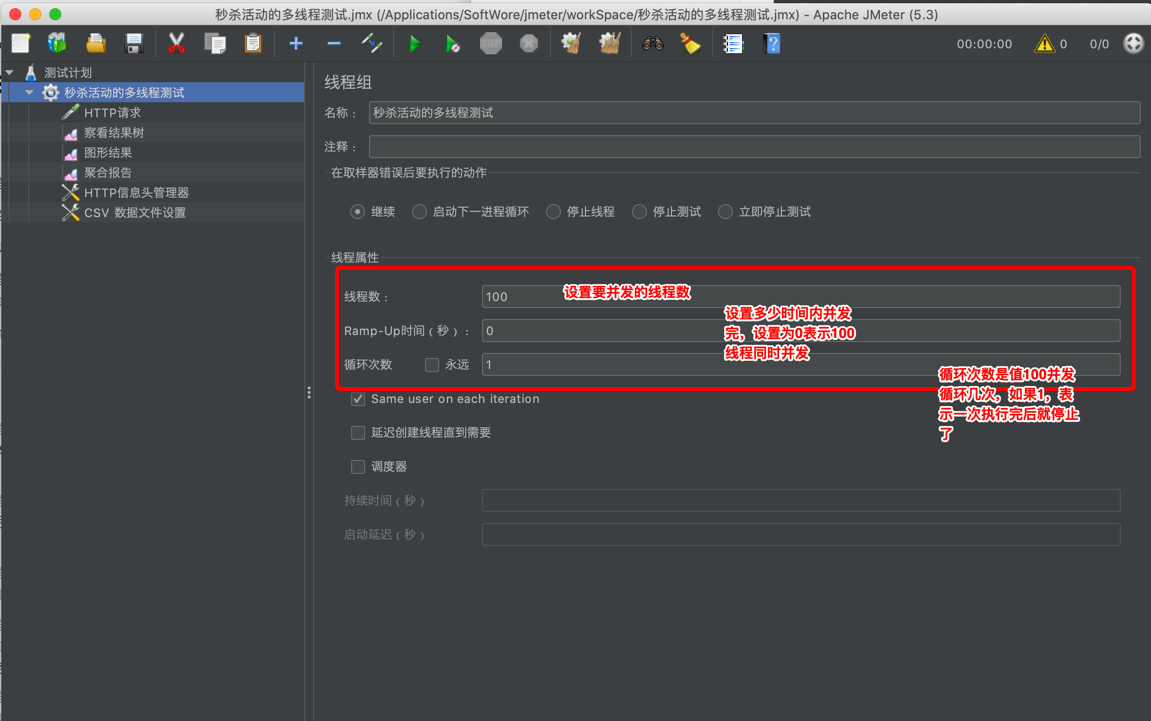Click the Stop test icon
The image size is (1151, 721).
click(490, 43)
